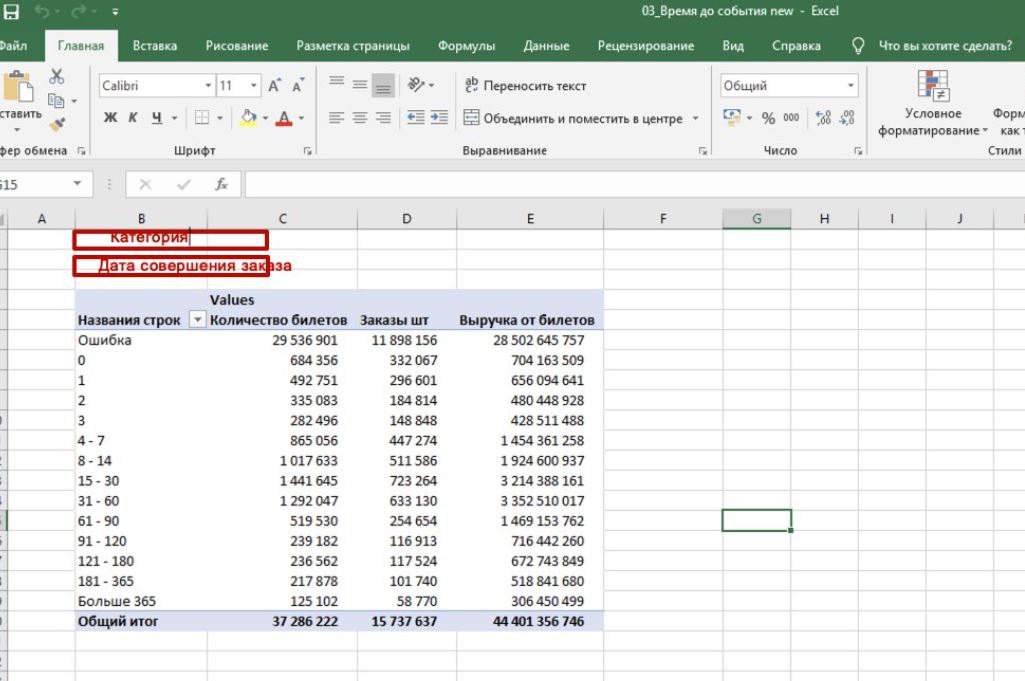Click the Orientation text angle icon
Viewport: 1025px width, 681px height.
[416, 86]
